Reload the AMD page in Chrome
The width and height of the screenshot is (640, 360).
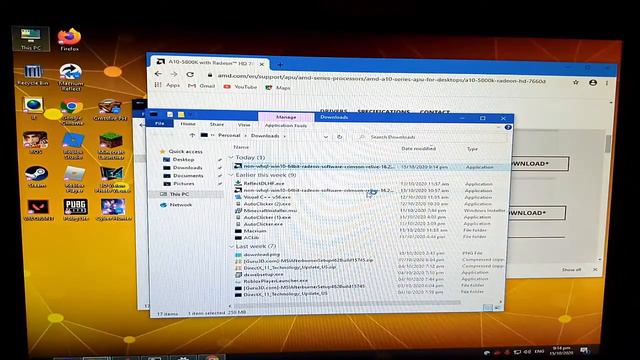(190, 74)
